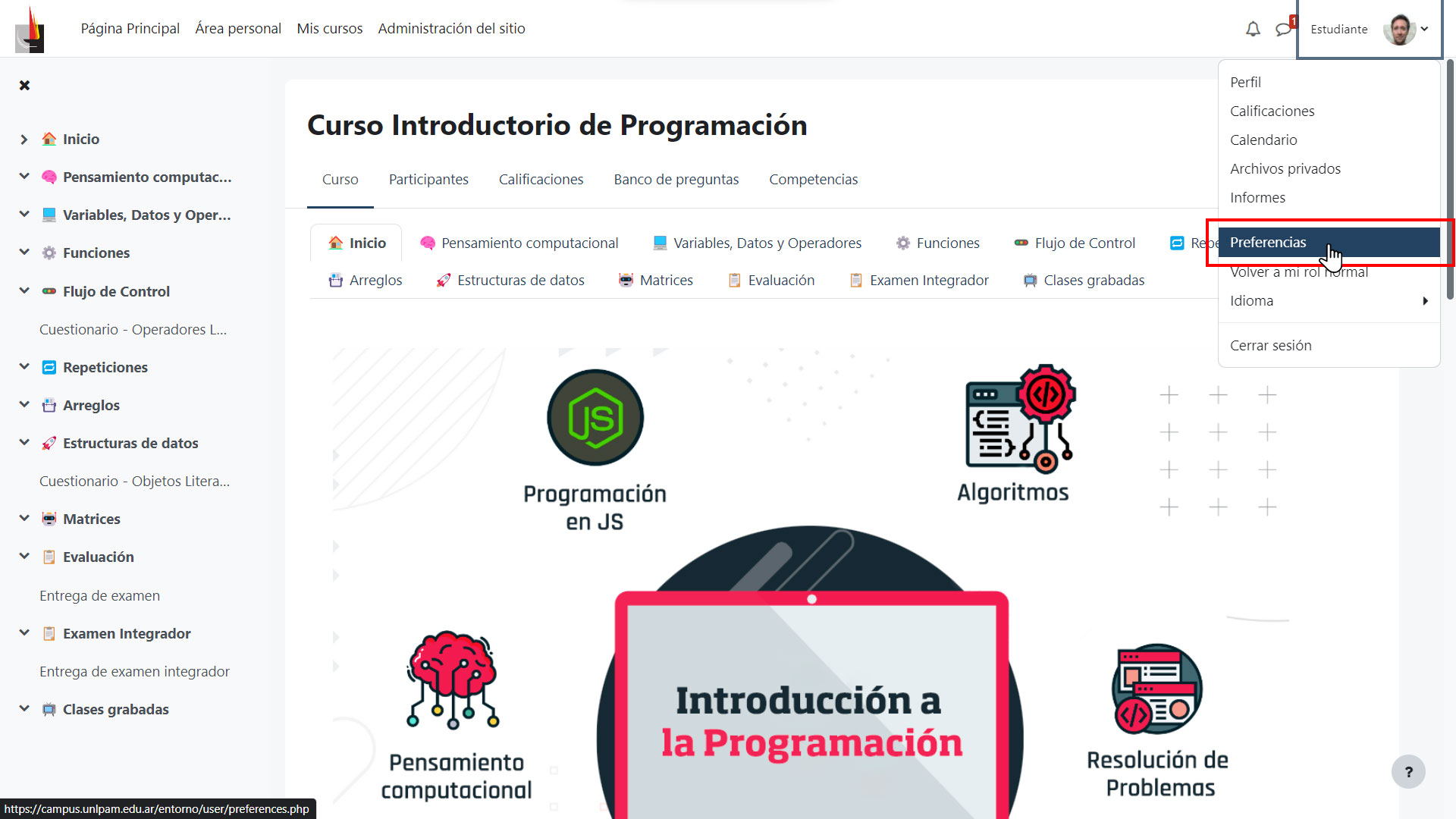Image resolution: width=1456 pixels, height=819 pixels.
Task: Click the page vertical scrollbar
Action: coord(1450,180)
